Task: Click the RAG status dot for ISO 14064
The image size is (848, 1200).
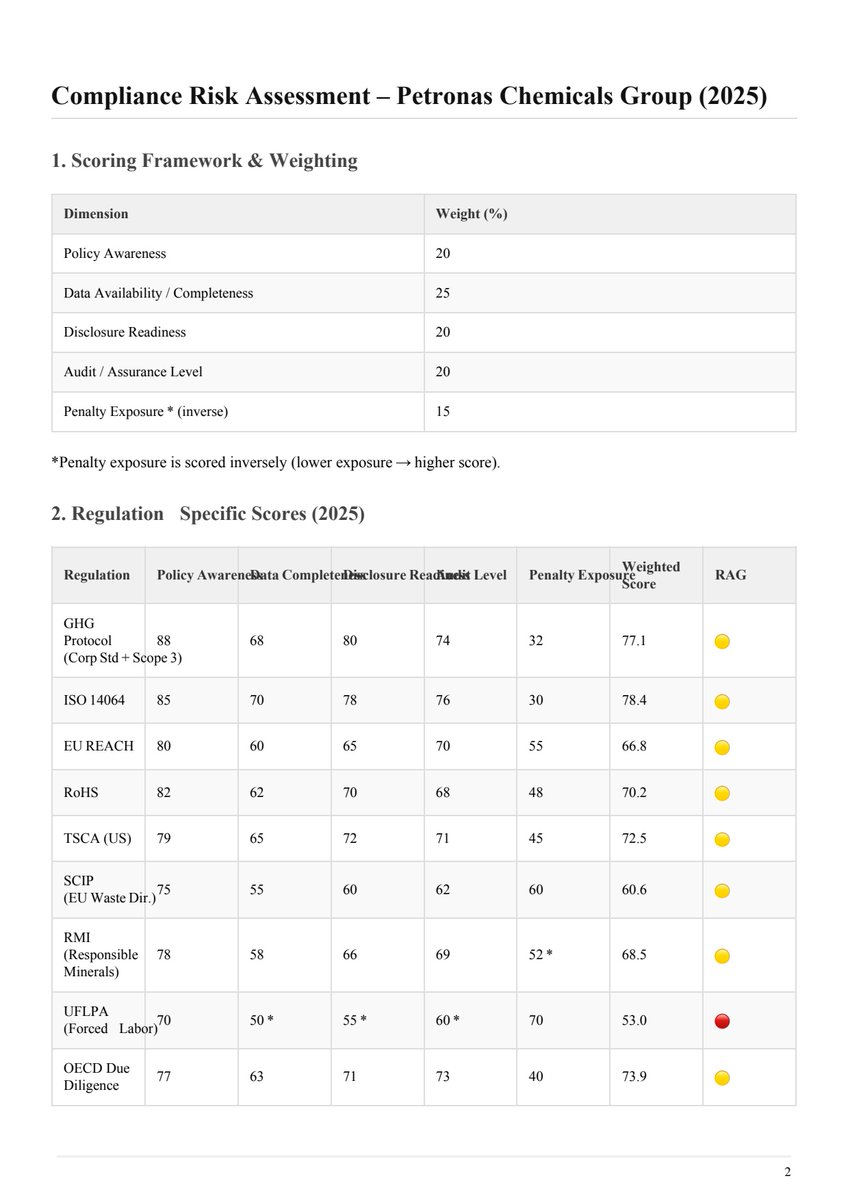Action: point(722,701)
